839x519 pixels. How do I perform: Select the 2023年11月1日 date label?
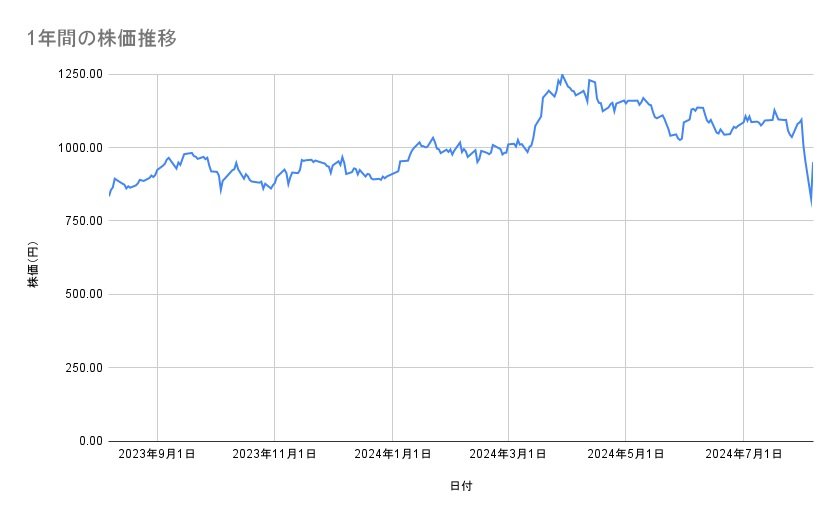[274, 455]
